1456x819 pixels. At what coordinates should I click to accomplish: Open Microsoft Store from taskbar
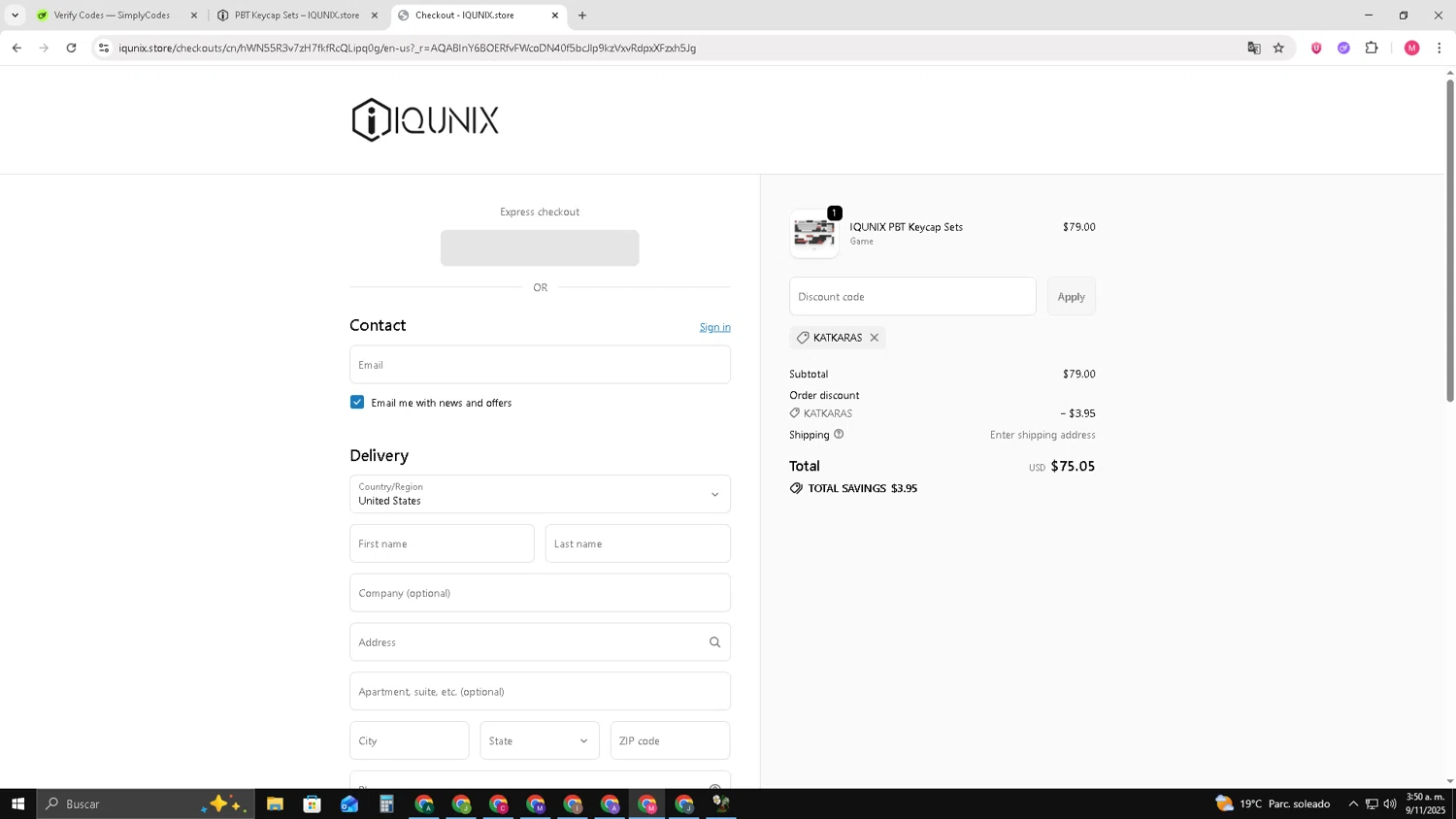(x=312, y=803)
